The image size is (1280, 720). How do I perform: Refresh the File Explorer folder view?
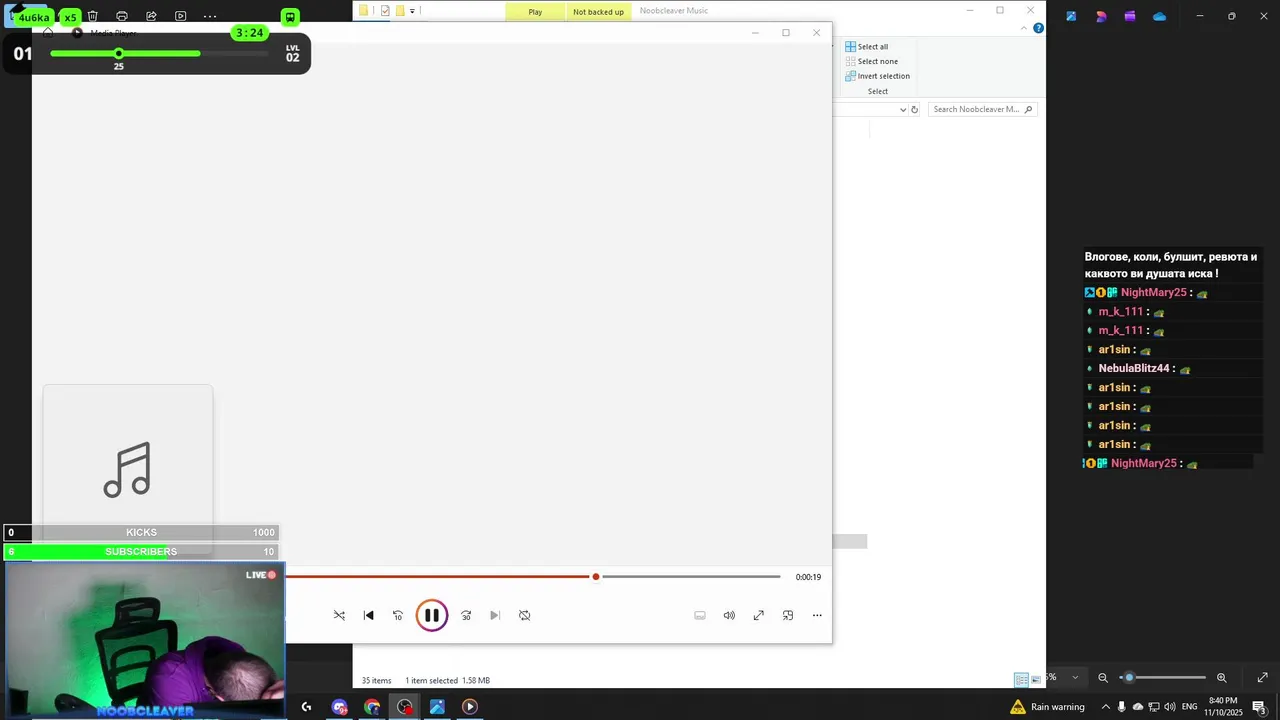tap(914, 109)
